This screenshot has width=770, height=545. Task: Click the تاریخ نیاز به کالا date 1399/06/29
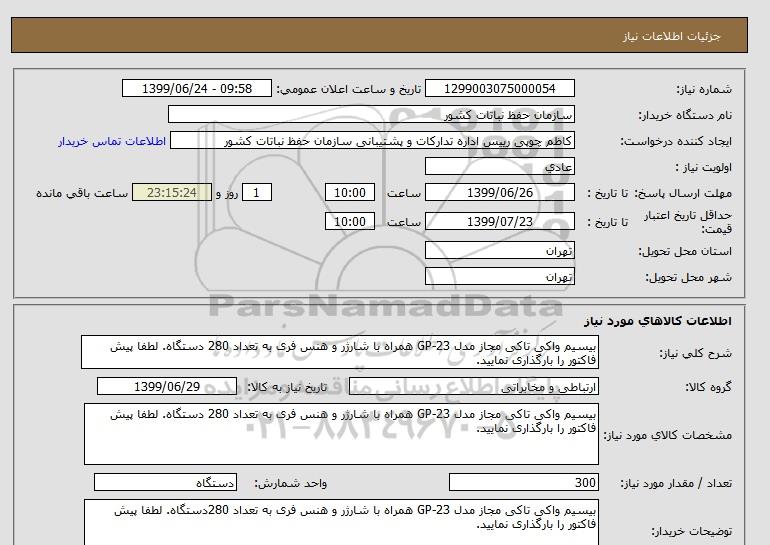click(x=167, y=387)
